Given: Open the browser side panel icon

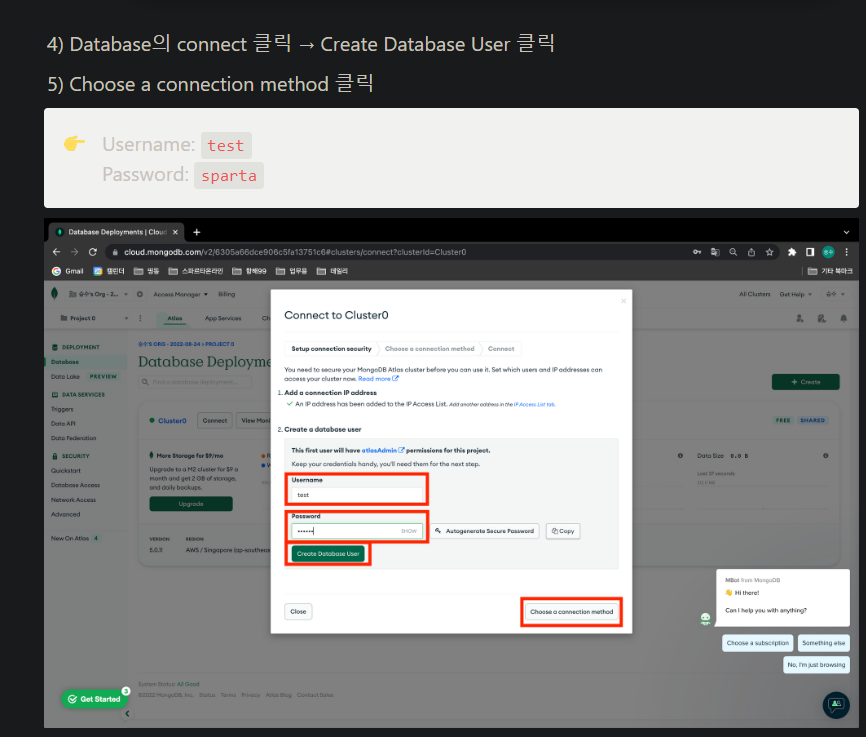Looking at the screenshot, I should pos(810,252).
